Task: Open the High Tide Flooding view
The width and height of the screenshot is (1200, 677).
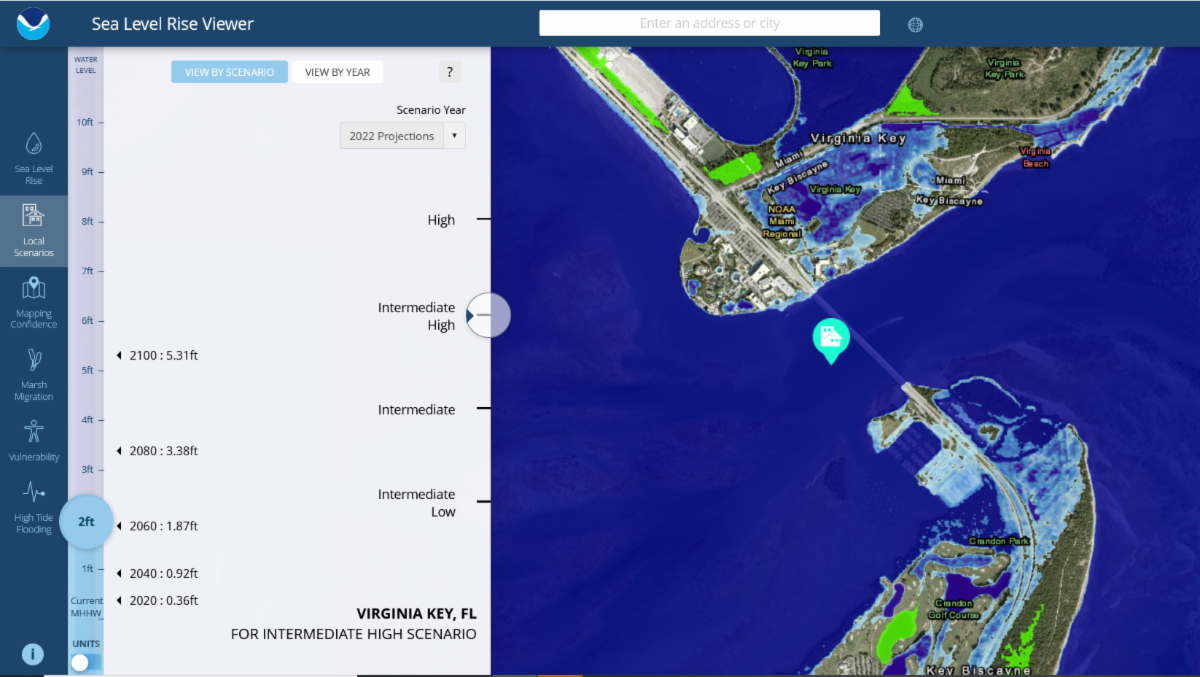Action: click(33, 503)
